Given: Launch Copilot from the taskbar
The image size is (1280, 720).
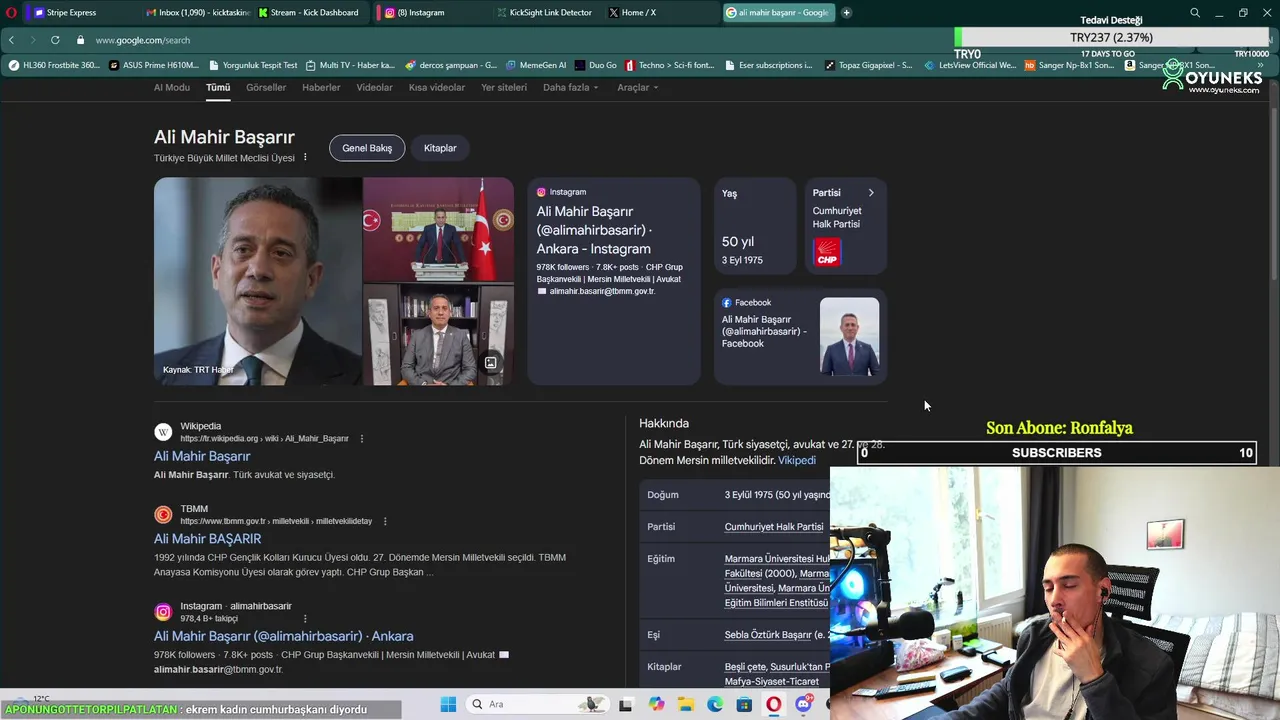Looking at the screenshot, I should pos(656,705).
